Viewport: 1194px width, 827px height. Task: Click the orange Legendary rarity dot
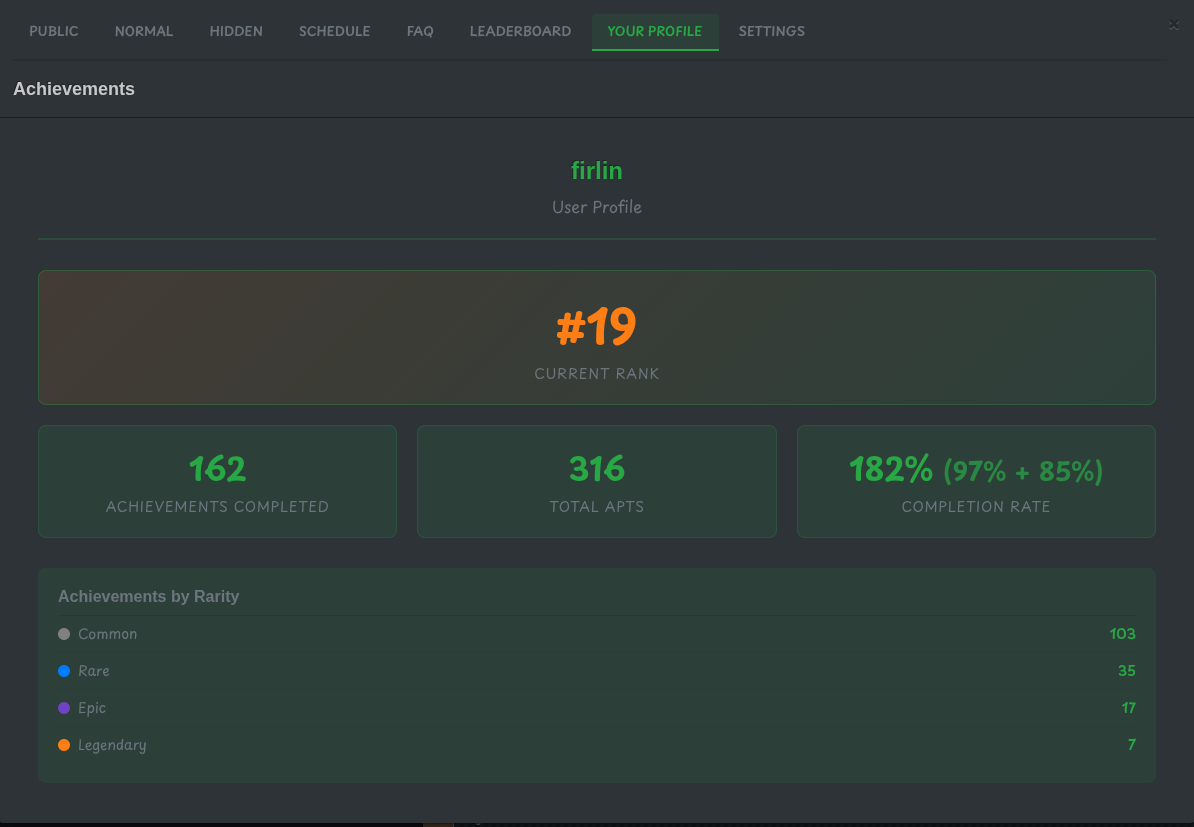pos(64,745)
